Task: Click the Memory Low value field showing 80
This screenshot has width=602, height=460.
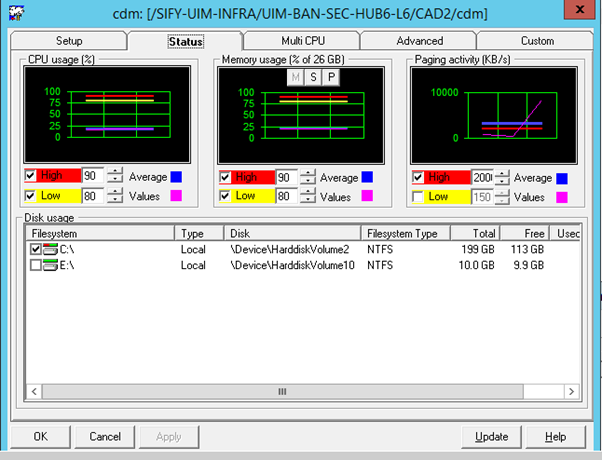Action: pos(286,196)
